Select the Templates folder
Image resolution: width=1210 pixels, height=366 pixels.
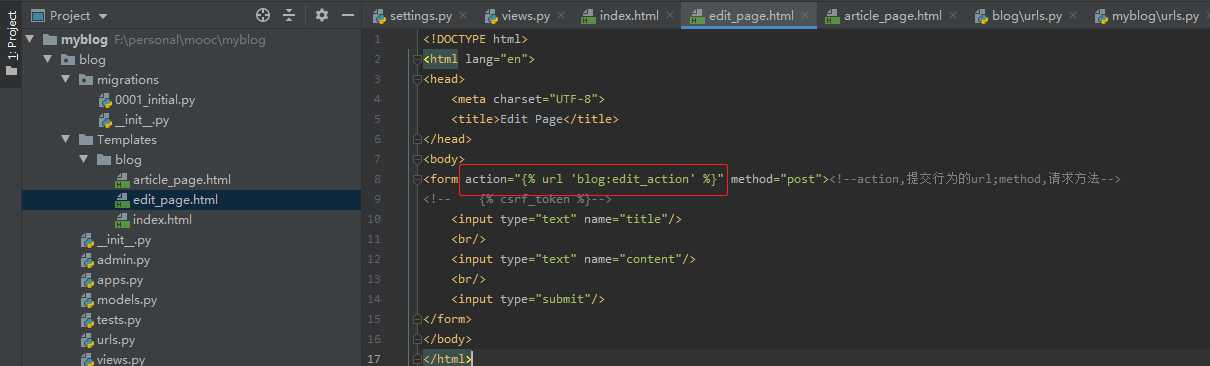(x=127, y=140)
